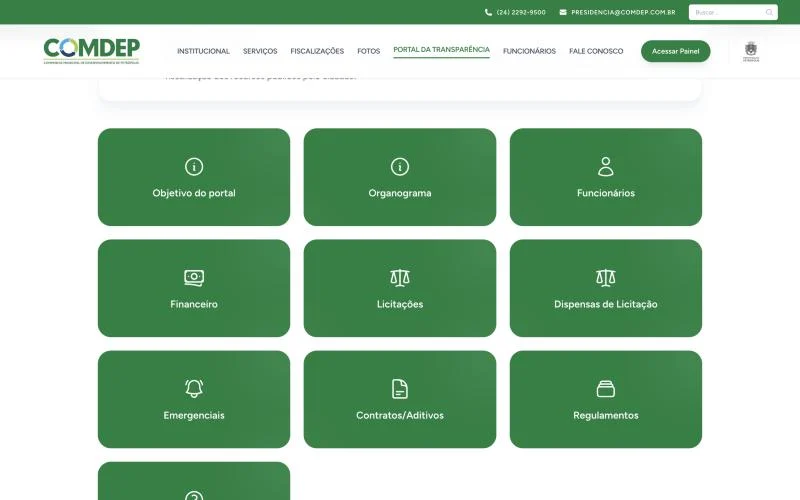800x500 pixels.
Task: Open the Institucional menu
Action: (203, 51)
